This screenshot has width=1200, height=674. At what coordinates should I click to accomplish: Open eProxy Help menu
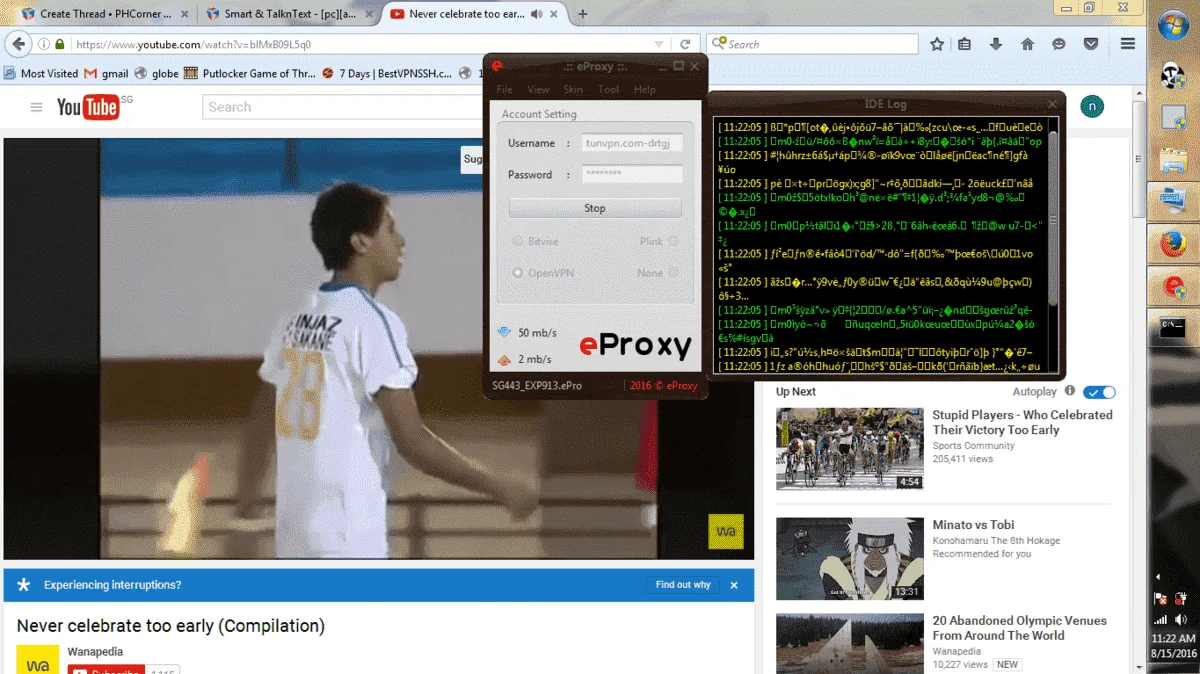tap(645, 90)
